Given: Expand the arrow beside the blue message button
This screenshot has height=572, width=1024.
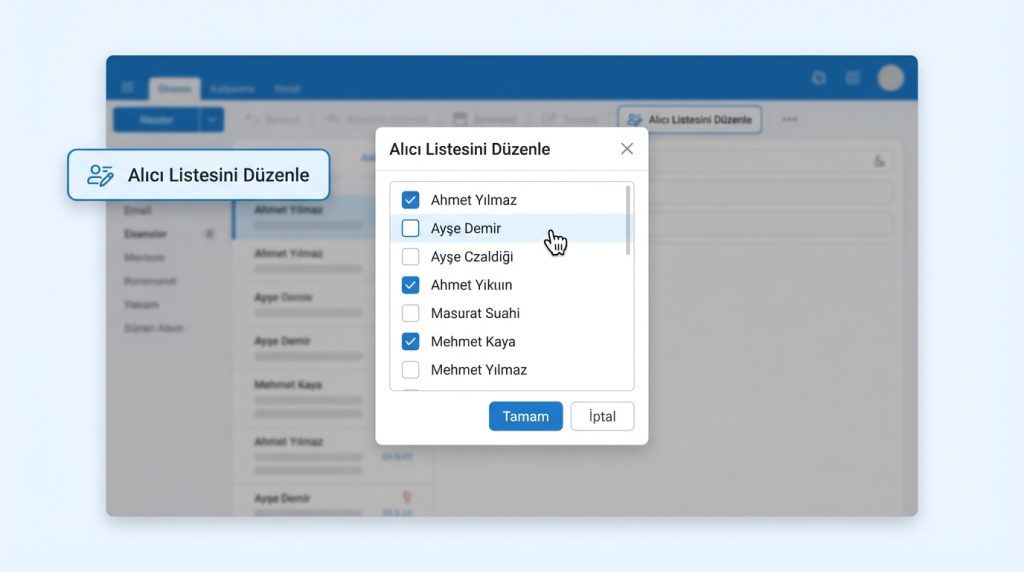Looking at the screenshot, I should [212, 120].
